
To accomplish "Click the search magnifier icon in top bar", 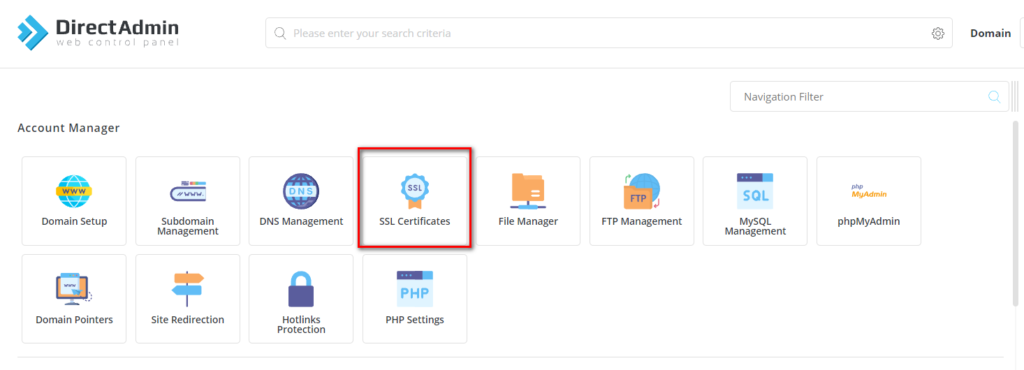I will 280,33.
